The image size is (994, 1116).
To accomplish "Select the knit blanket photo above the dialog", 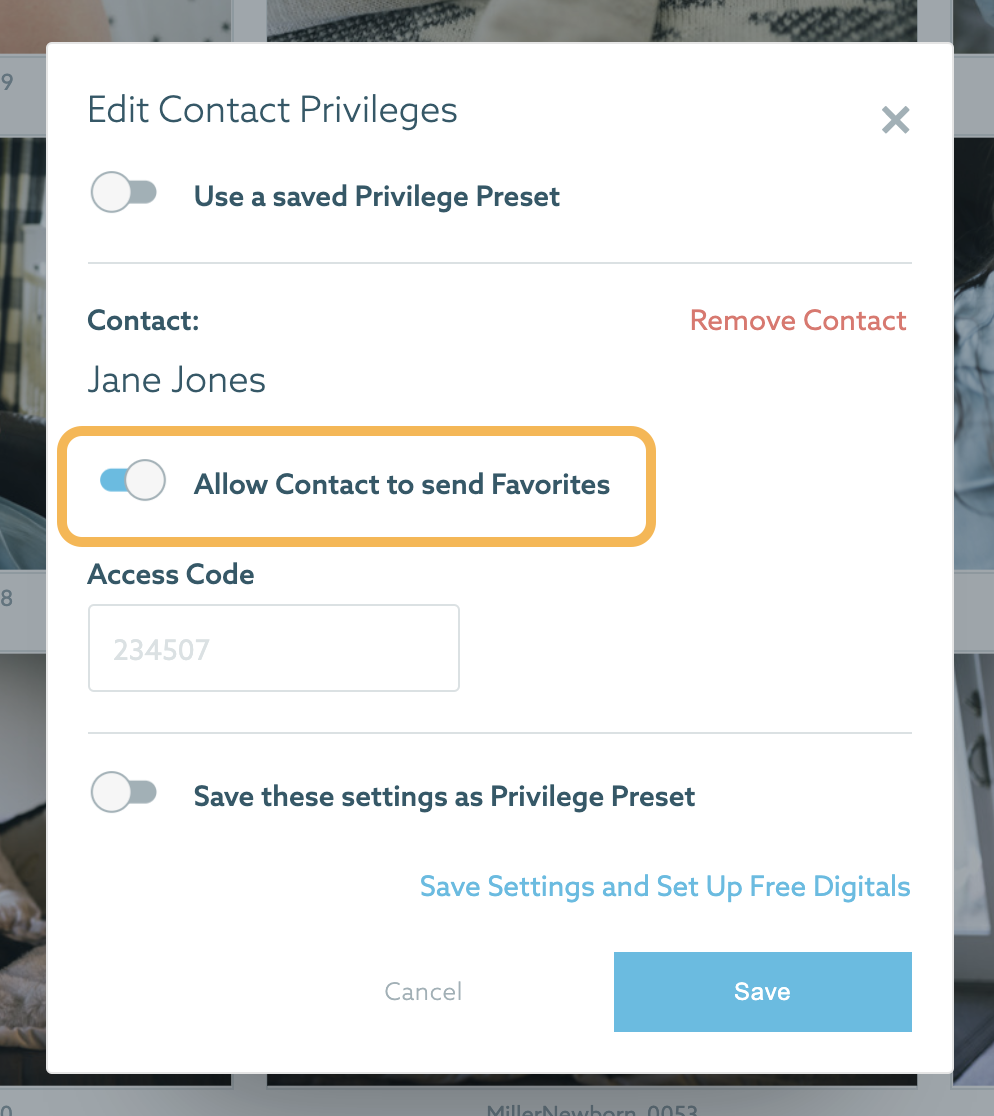I will pos(591,20).
